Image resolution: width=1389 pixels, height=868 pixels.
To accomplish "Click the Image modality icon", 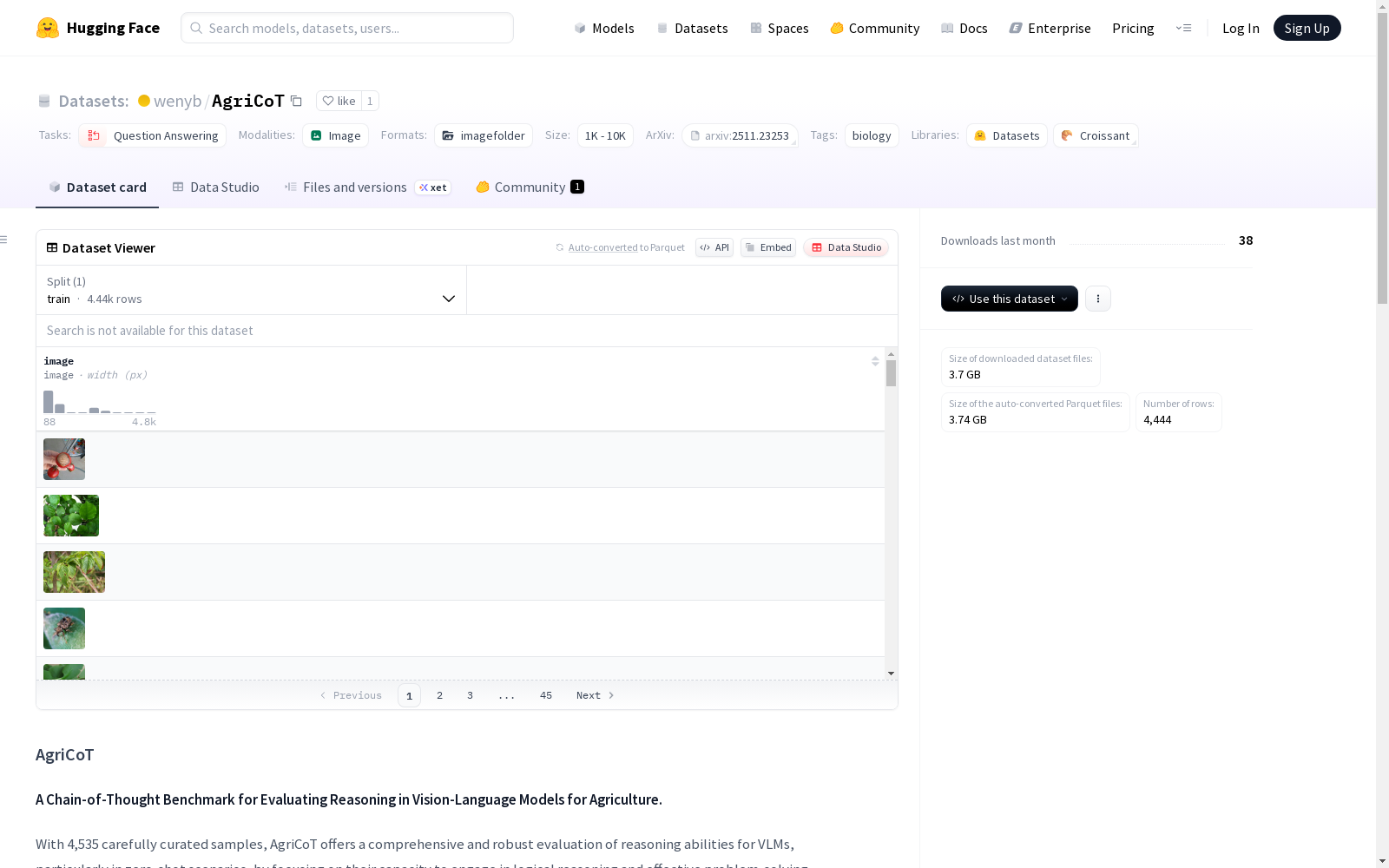I will (316, 135).
